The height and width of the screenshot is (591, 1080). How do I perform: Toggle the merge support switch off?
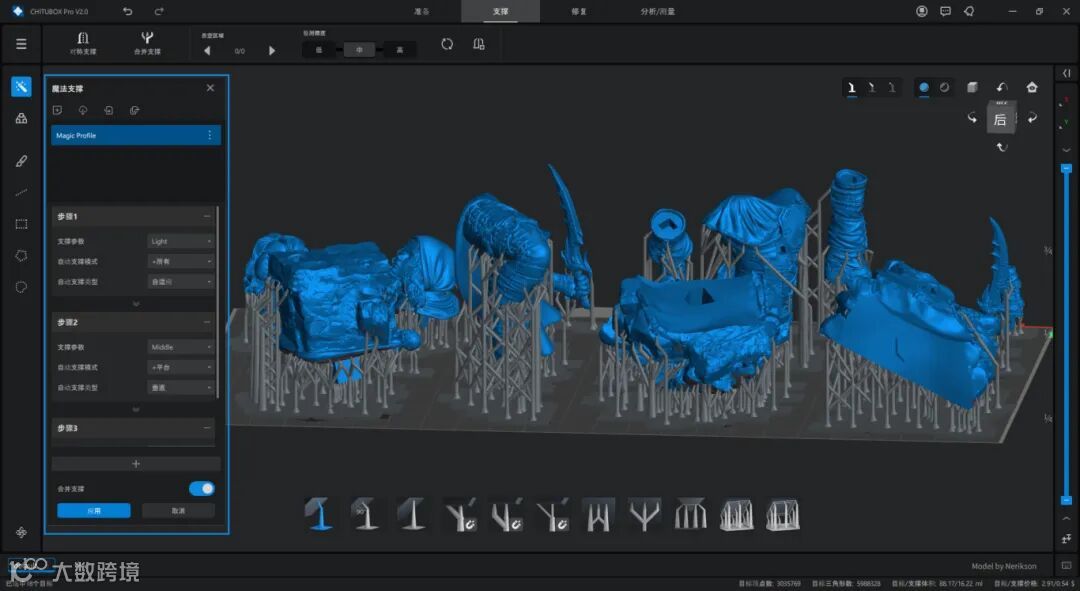pyautogui.click(x=202, y=489)
